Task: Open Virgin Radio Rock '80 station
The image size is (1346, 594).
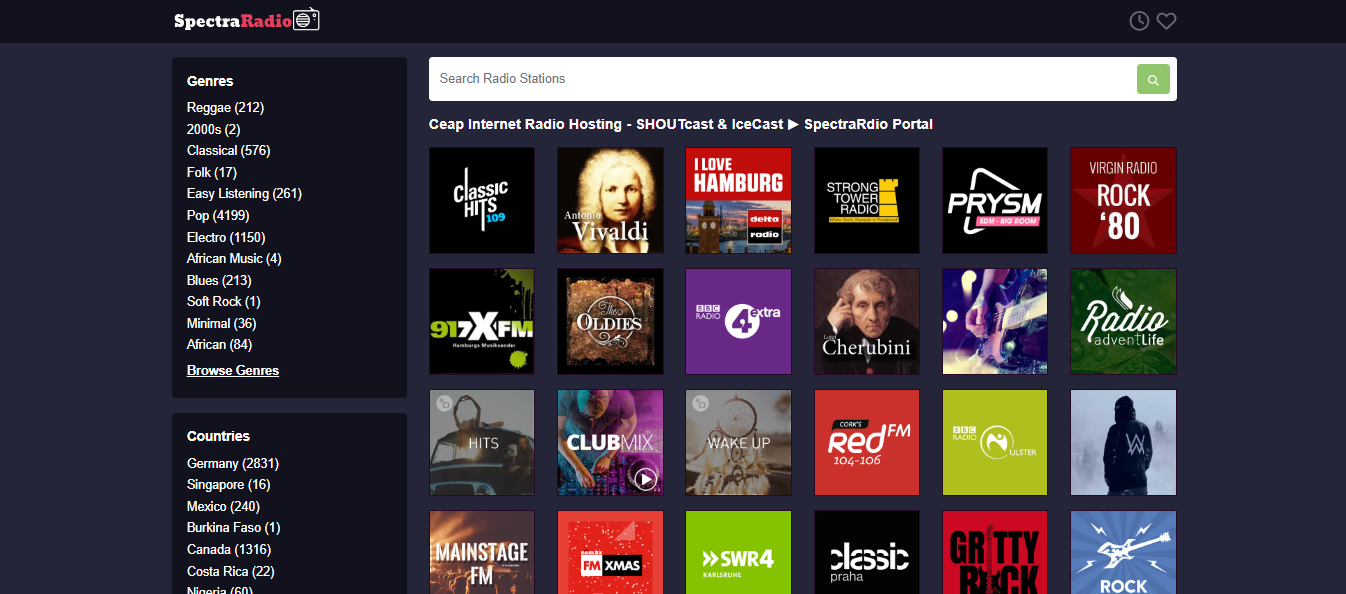Action: point(1123,200)
